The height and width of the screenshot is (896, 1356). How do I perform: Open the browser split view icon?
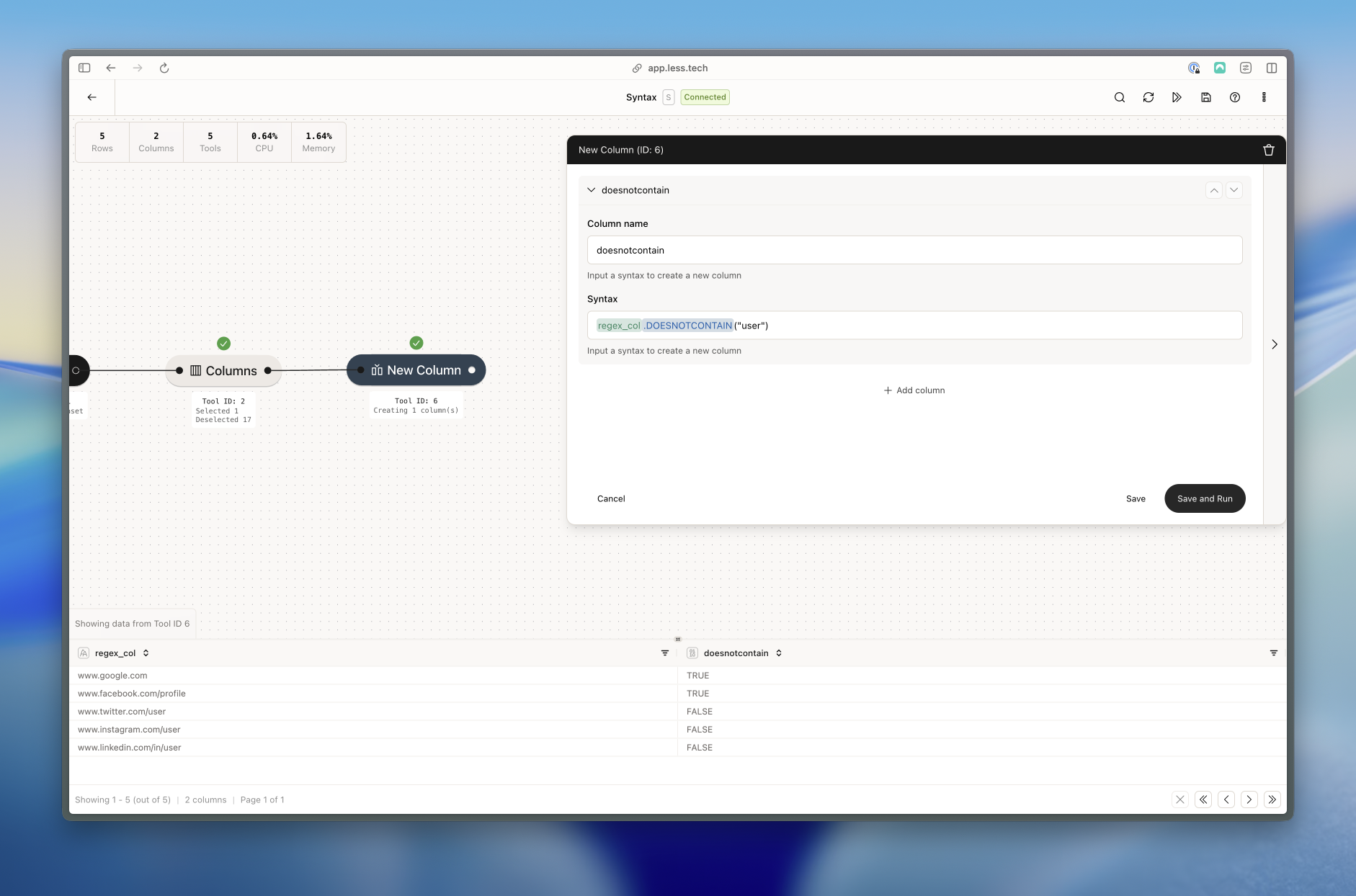(x=1272, y=68)
